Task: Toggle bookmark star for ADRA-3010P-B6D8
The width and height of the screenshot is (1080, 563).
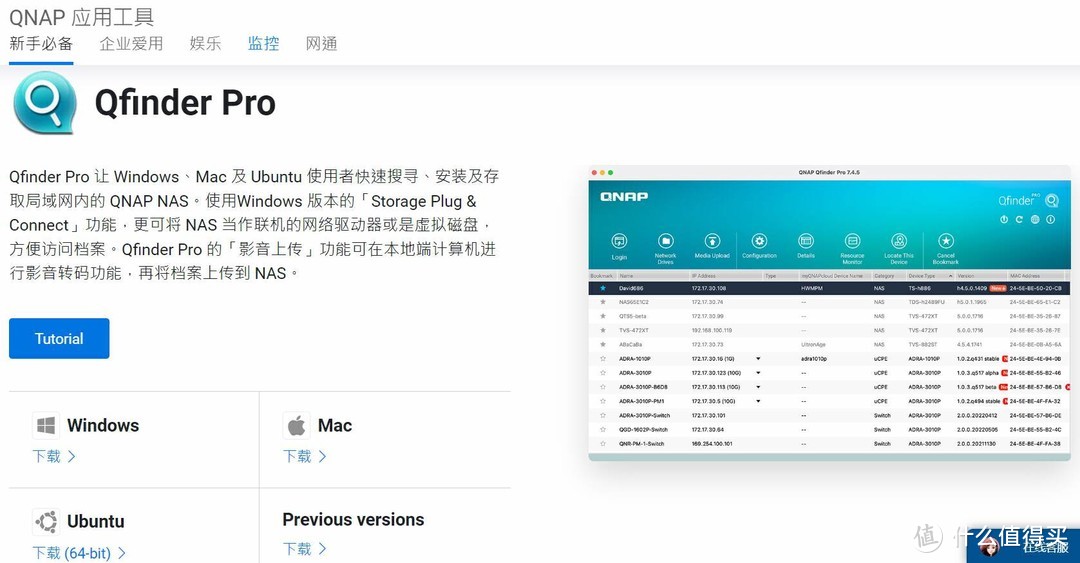Action: point(603,387)
